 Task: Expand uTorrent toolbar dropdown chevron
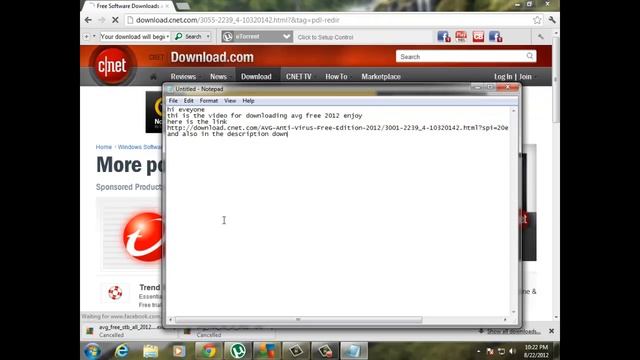click(x=287, y=37)
